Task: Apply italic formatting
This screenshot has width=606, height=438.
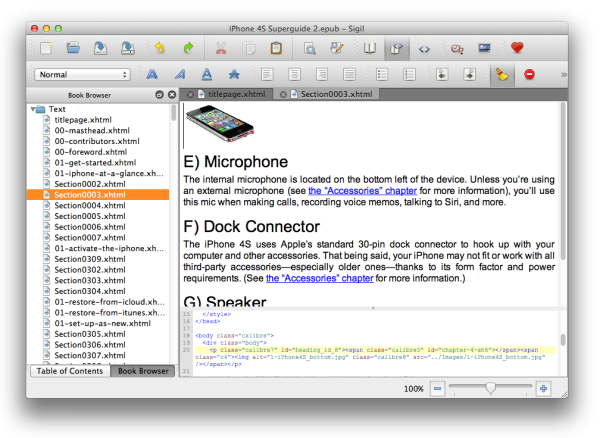Action: (x=180, y=74)
